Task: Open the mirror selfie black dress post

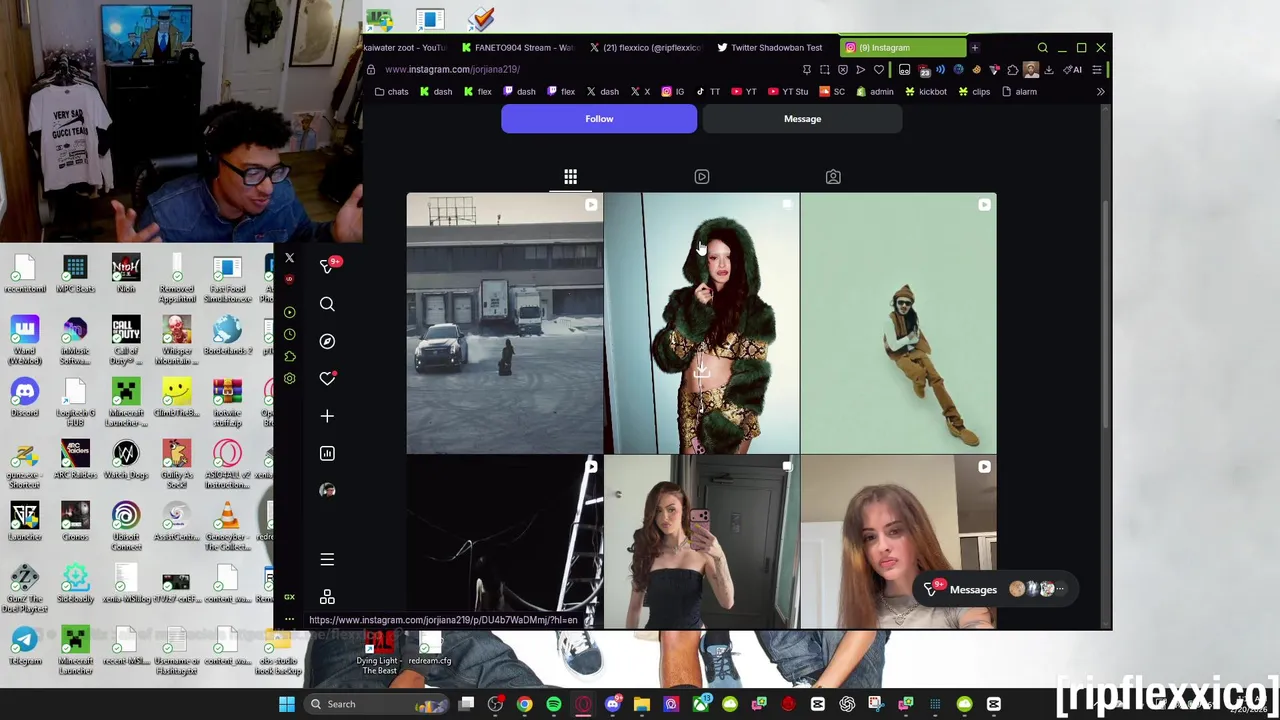Action: 701,542
